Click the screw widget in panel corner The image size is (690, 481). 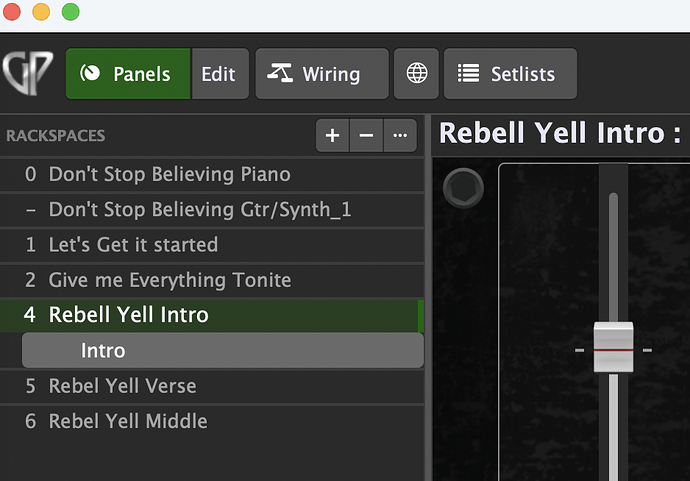point(463,186)
